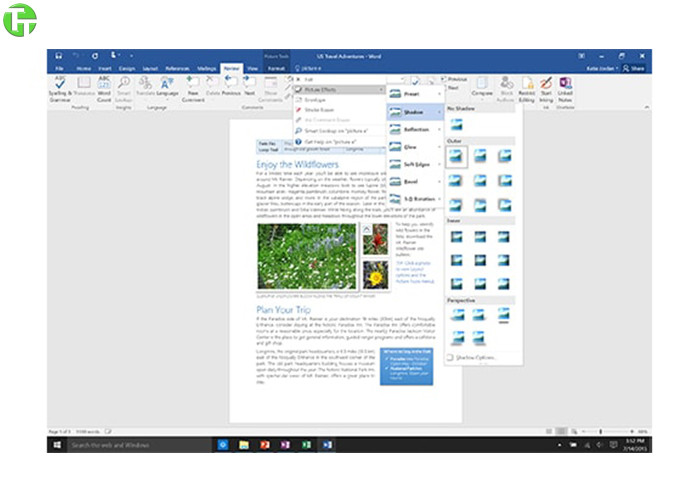Screen dimensions: 700x500
Task: Choose Smart Lookup on "picture a"
Action: 339,131
